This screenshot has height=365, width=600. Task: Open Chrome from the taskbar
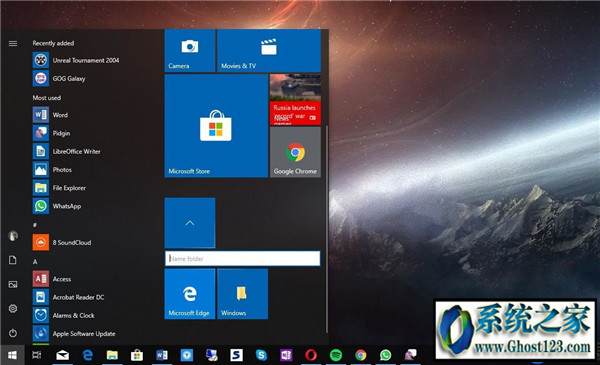tap(360, 355)
